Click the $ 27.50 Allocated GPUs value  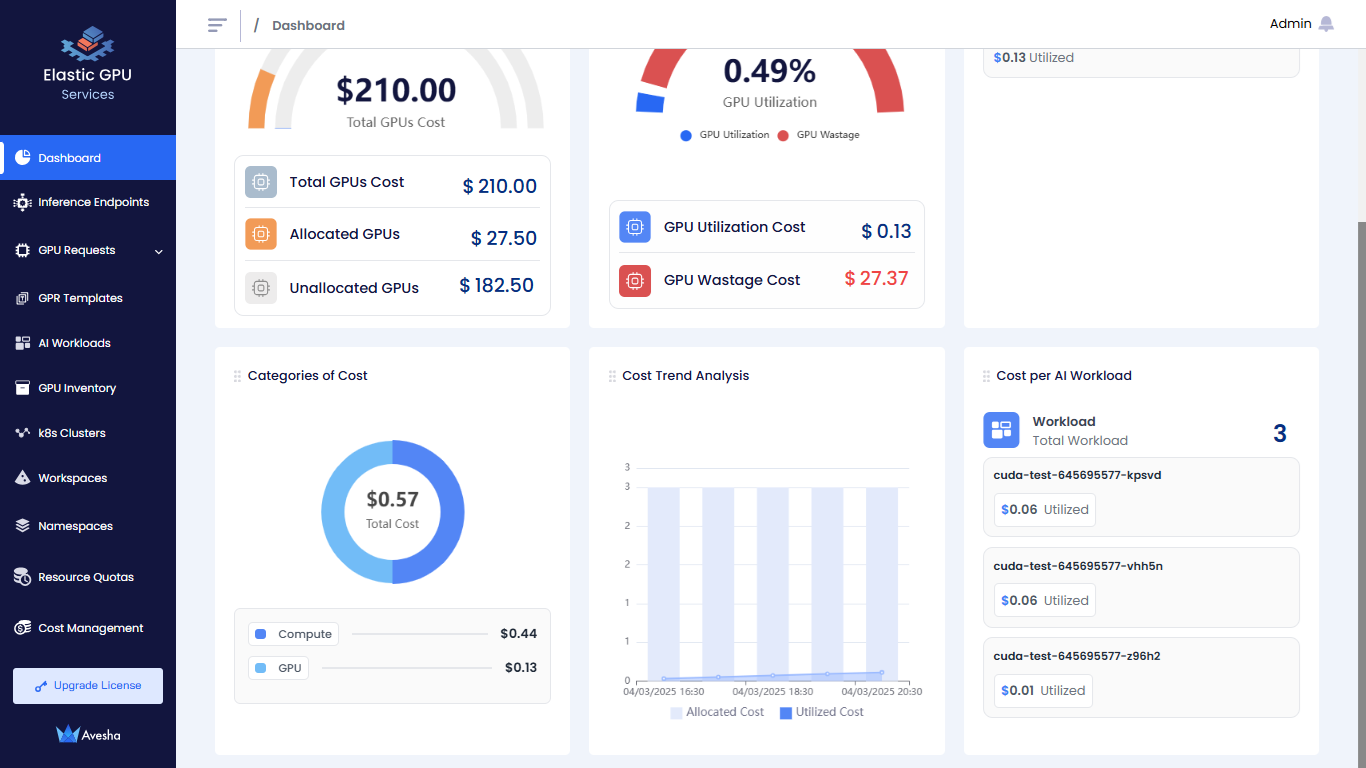coord(504,238)
